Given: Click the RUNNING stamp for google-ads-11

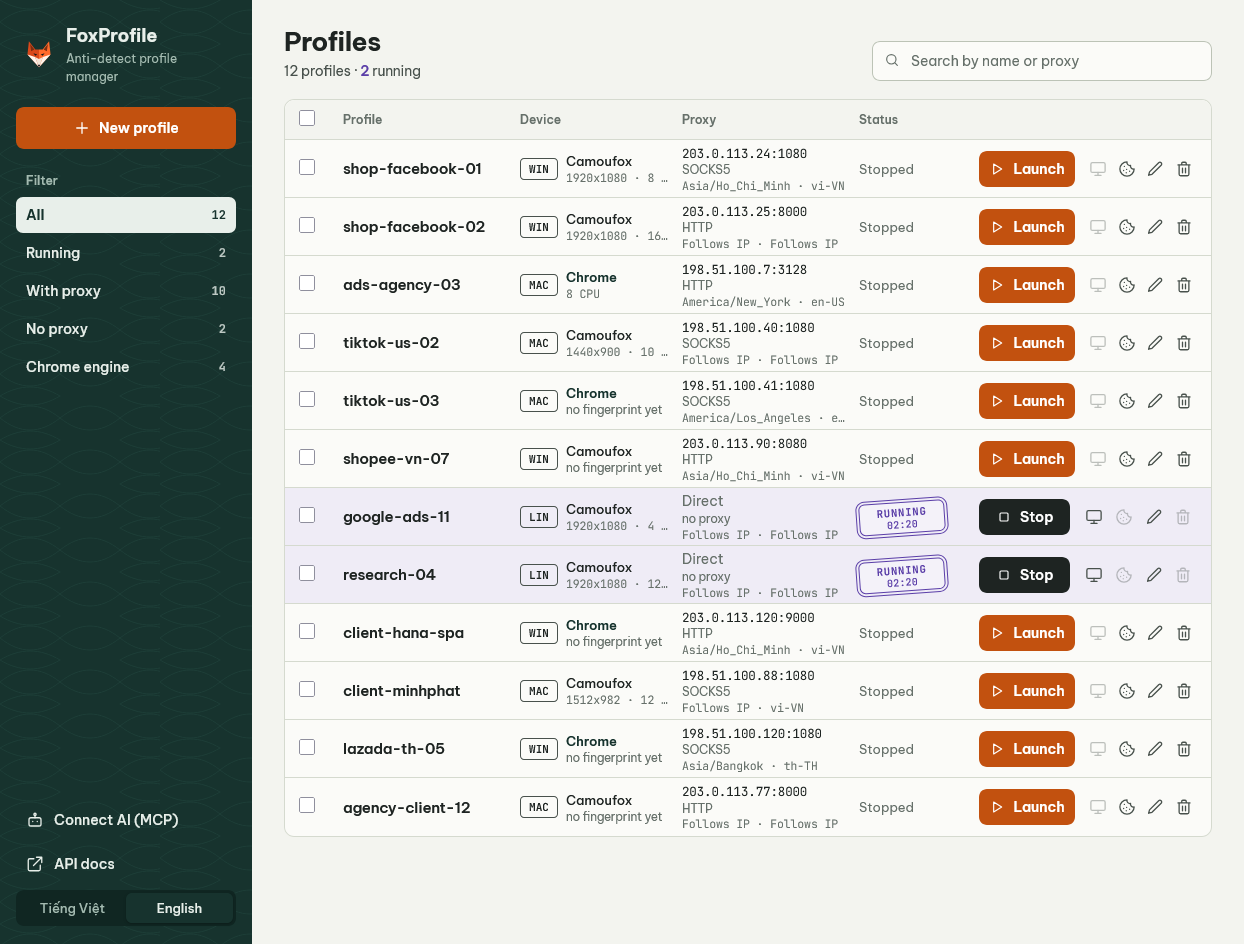Looking at the screenshot, I should tap(901, 518).
